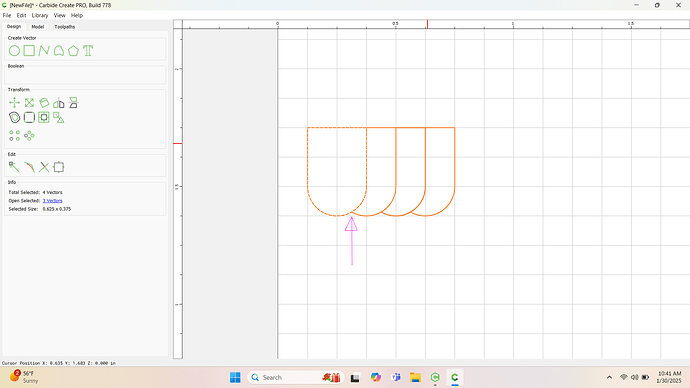Activate the stock boundary edit tool

(x=59, y=167)
